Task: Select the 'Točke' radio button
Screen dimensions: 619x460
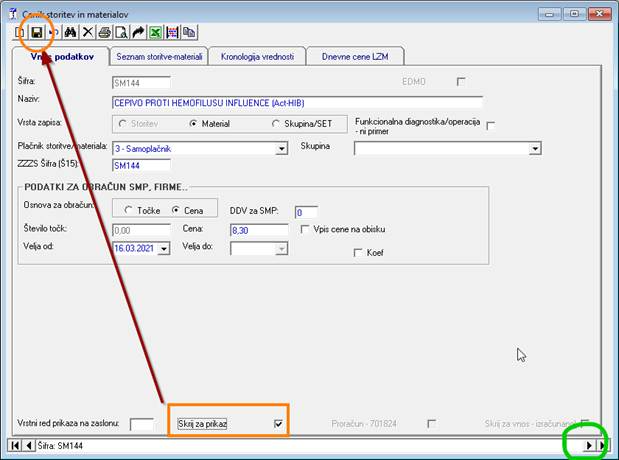Action: point(130,210)
